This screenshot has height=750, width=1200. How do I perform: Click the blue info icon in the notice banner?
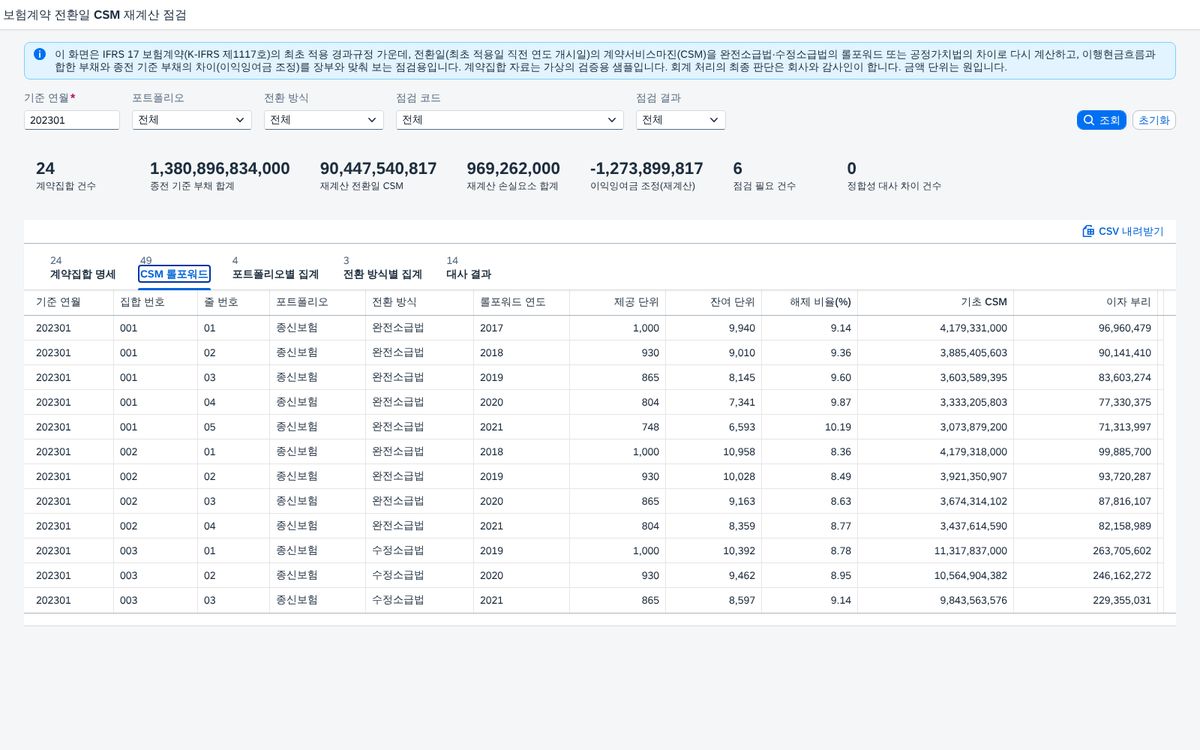39,54
